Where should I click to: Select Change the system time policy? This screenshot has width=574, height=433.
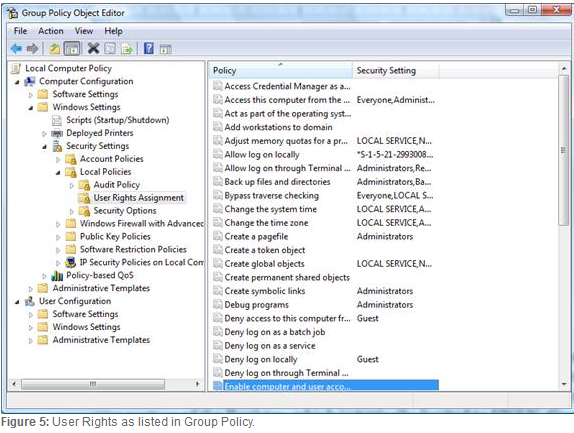click(x=271, y=209)
